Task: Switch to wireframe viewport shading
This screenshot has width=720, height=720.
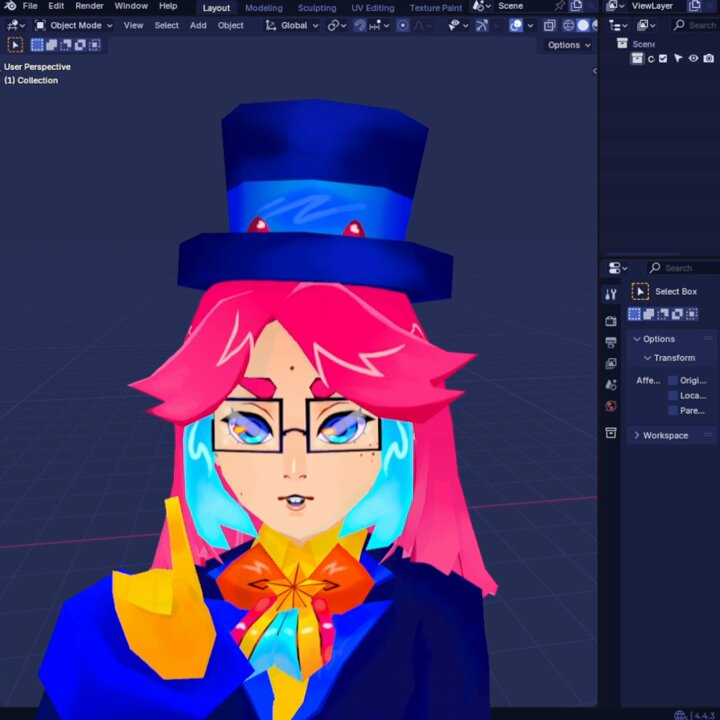Action: 568,25
